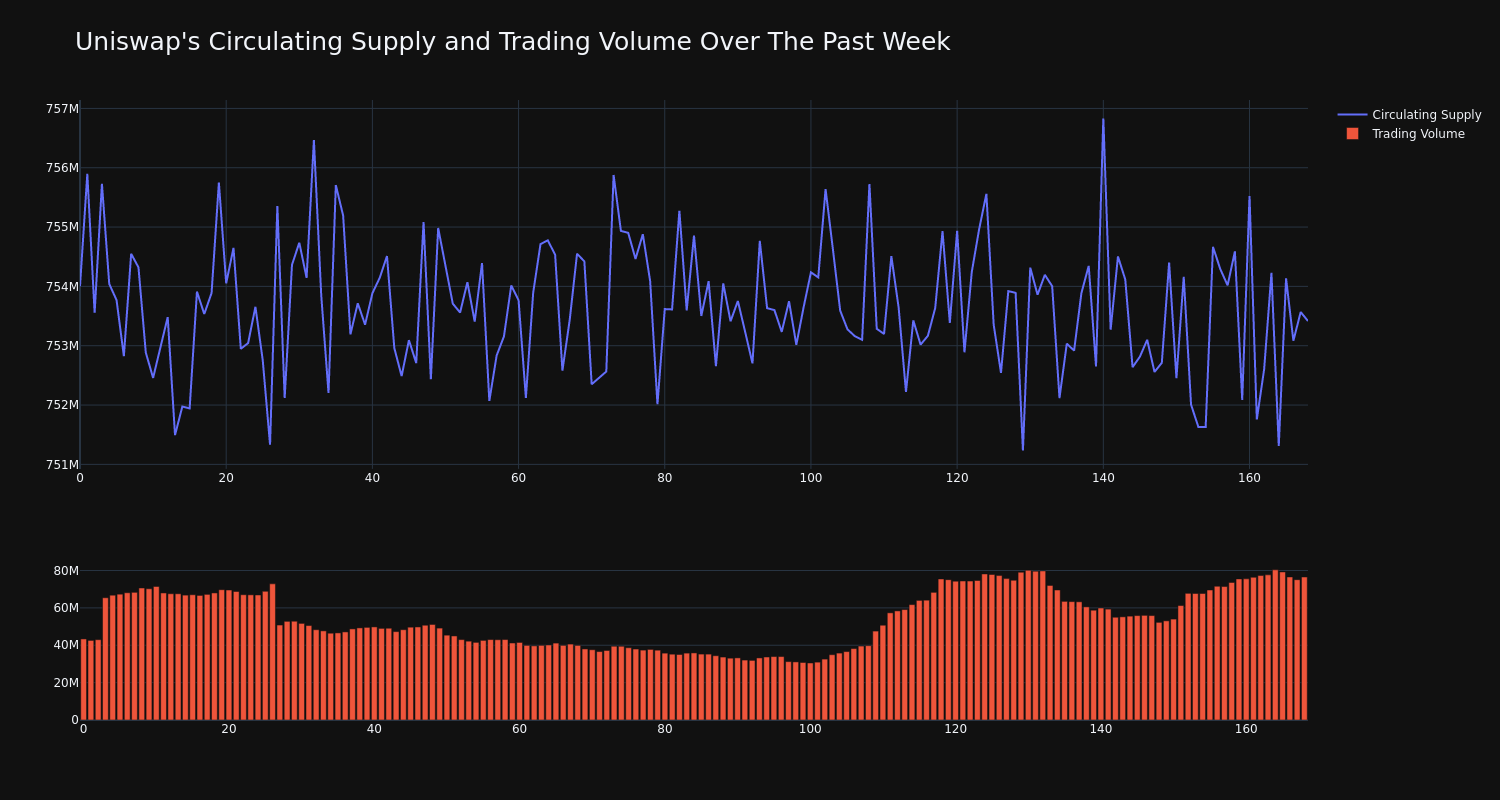The image size is (1500, 800).
Task: Click x-axis label 60 of supply chart
Action: point(518,478)
